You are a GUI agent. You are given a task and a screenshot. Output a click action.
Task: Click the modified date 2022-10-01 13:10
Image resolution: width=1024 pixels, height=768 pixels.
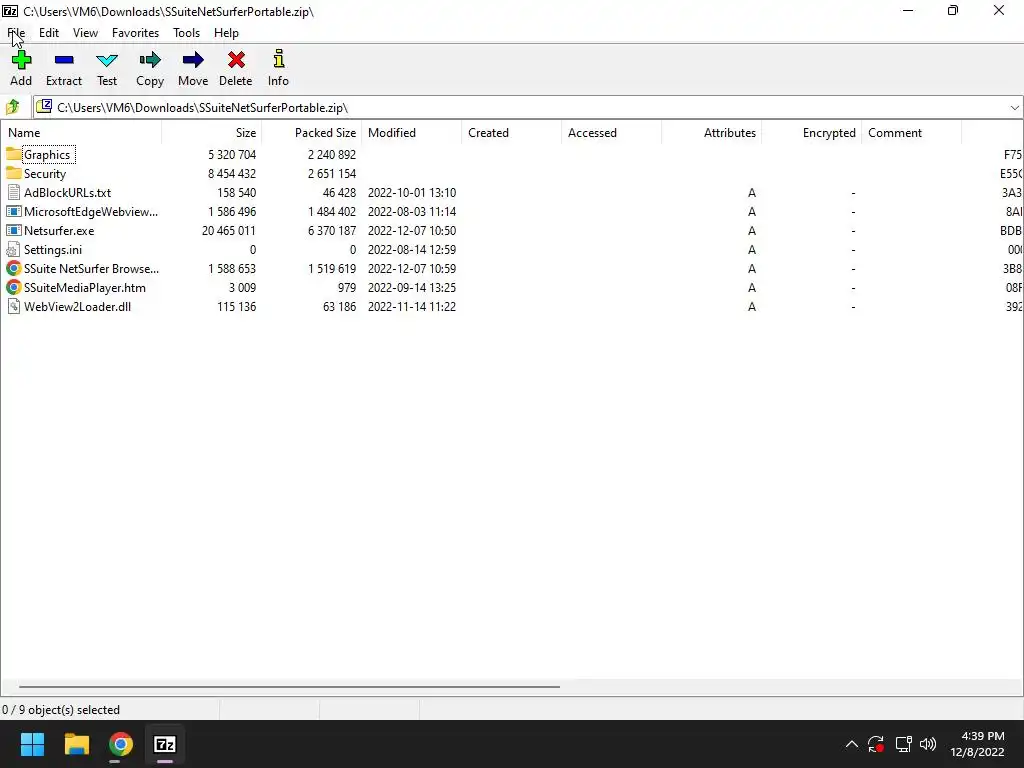[411, 193]
